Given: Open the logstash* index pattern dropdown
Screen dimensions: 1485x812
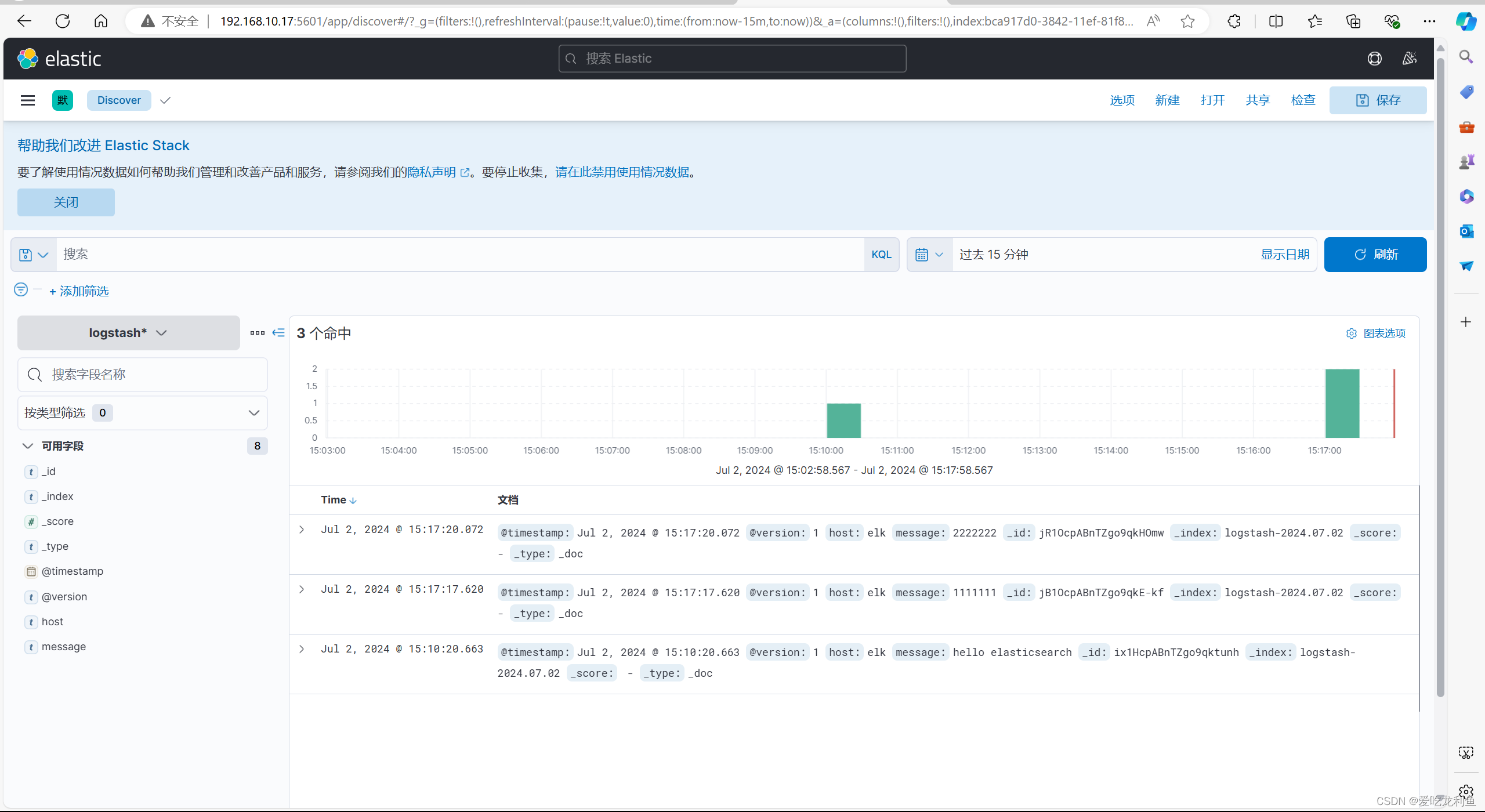Looking at the screenshot, I should [x=128, y=333].
